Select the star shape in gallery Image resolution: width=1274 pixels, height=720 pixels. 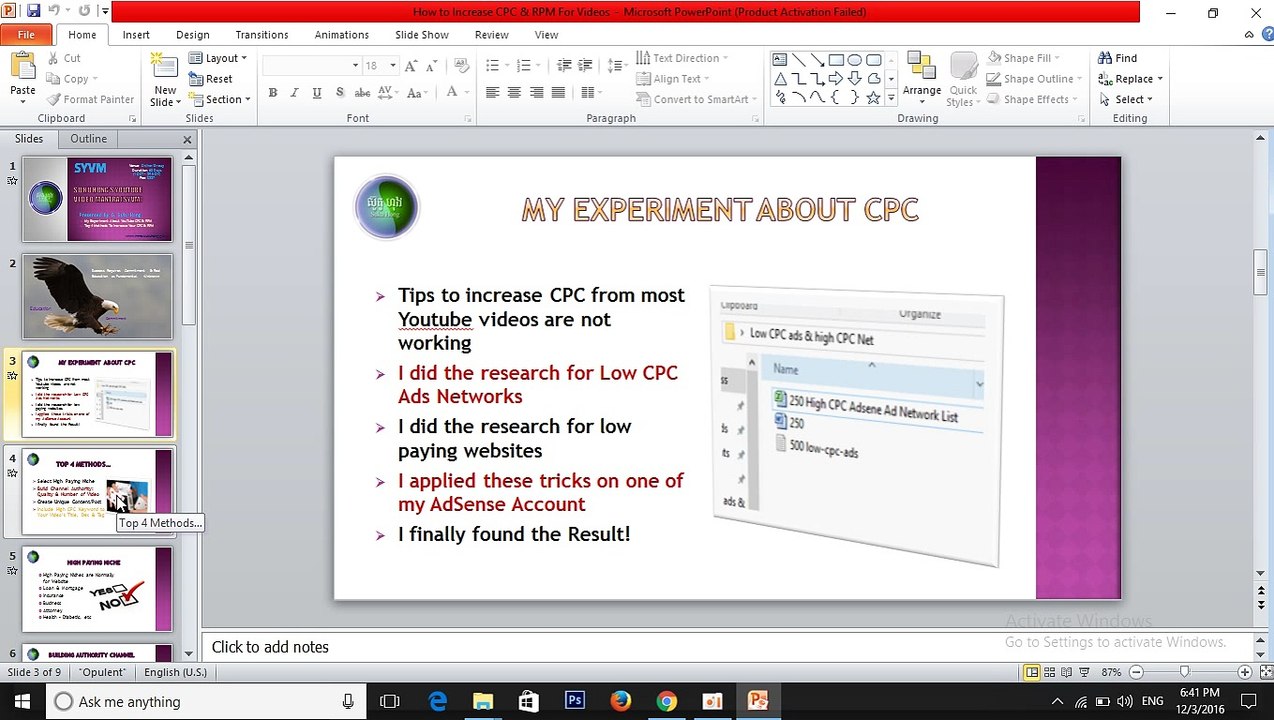[x=873, y=98]
